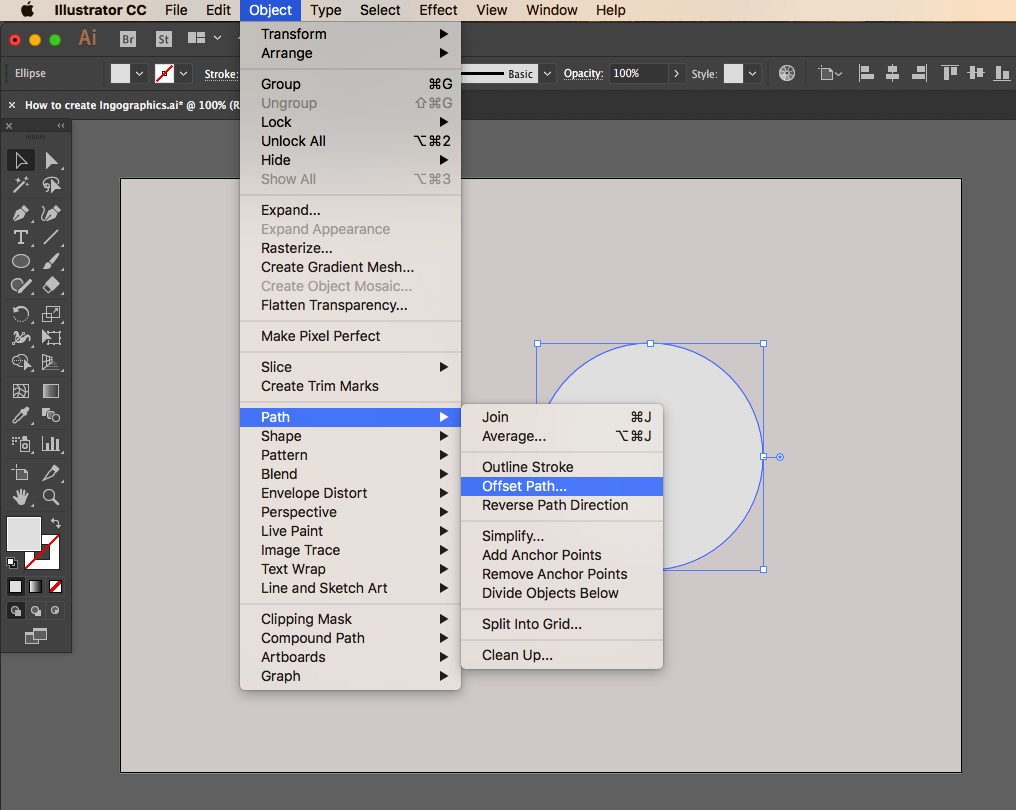Select the Direct Selection tool
This screenshot has width=1016, height=810.
(x=51, y=160)
